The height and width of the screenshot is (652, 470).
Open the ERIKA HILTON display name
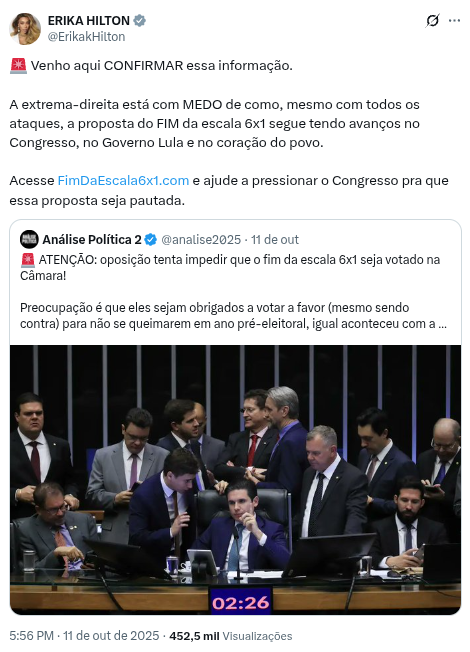click(x=89, y=20)
